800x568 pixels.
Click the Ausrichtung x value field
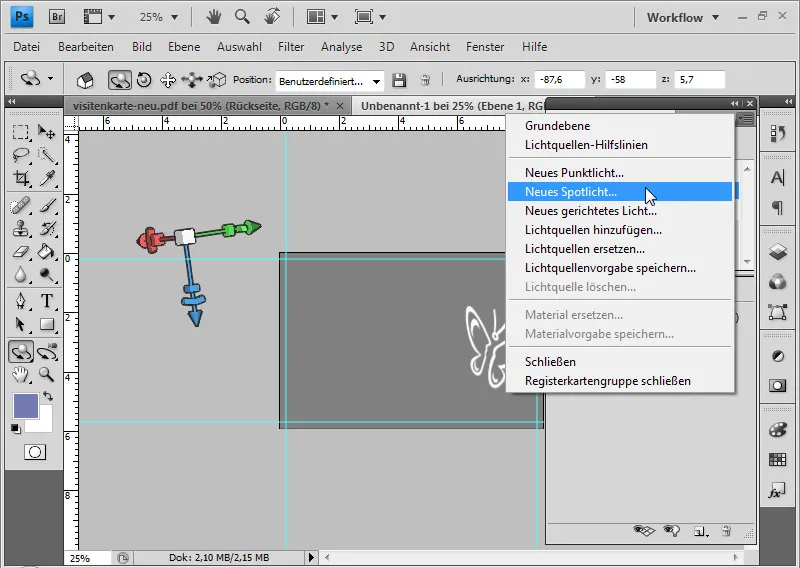coord(559,80)
